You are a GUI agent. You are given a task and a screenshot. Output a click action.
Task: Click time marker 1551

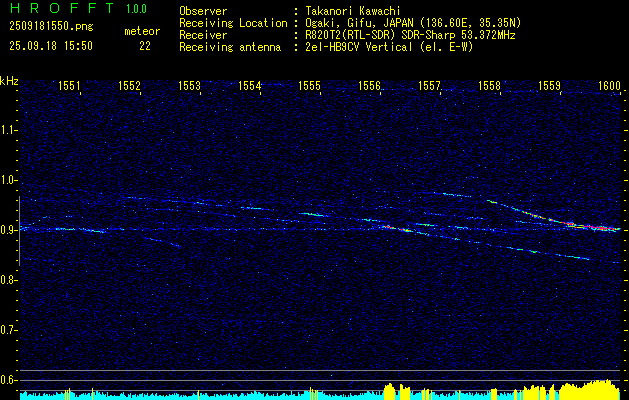coord(69,85)
